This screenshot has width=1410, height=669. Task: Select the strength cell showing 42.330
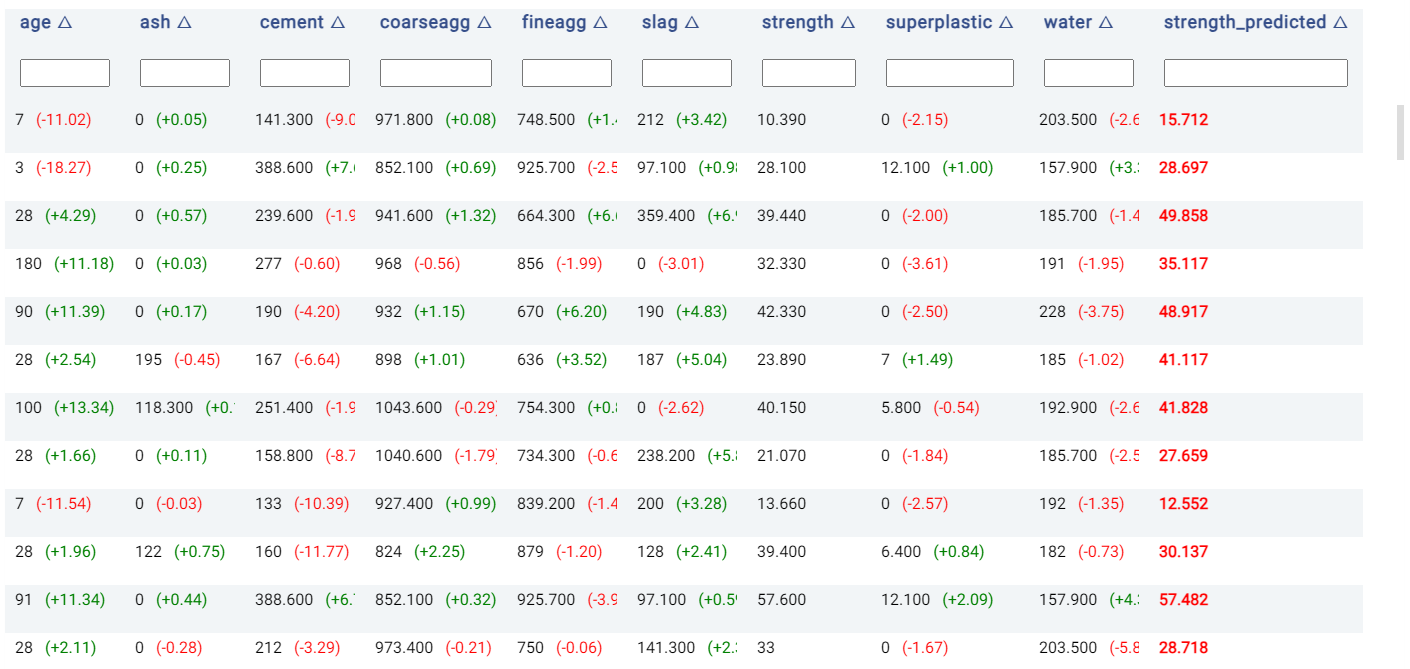pos(782,312)
